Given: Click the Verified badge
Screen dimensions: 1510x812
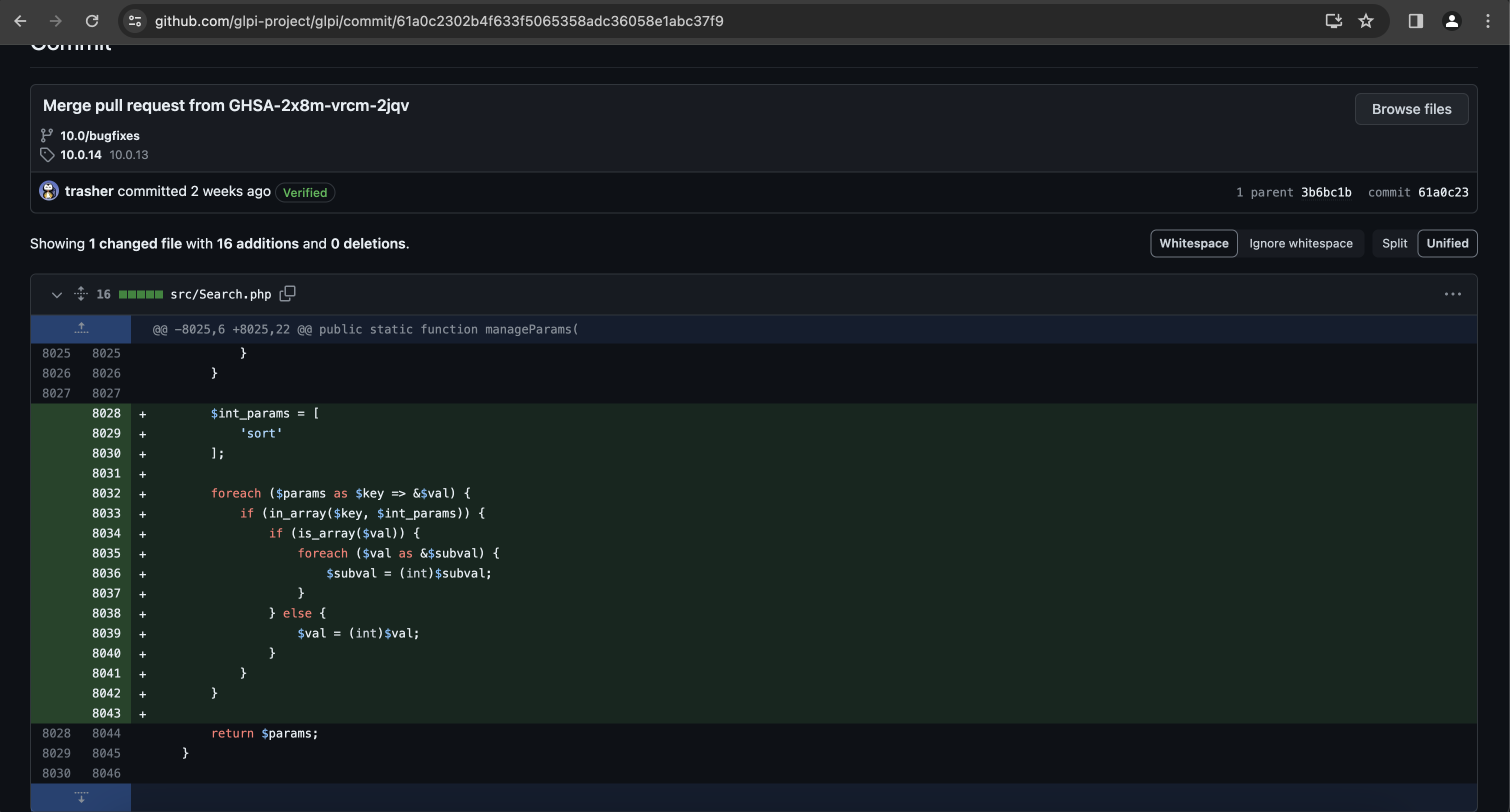Looking at the screenshot, I should 305,192.
